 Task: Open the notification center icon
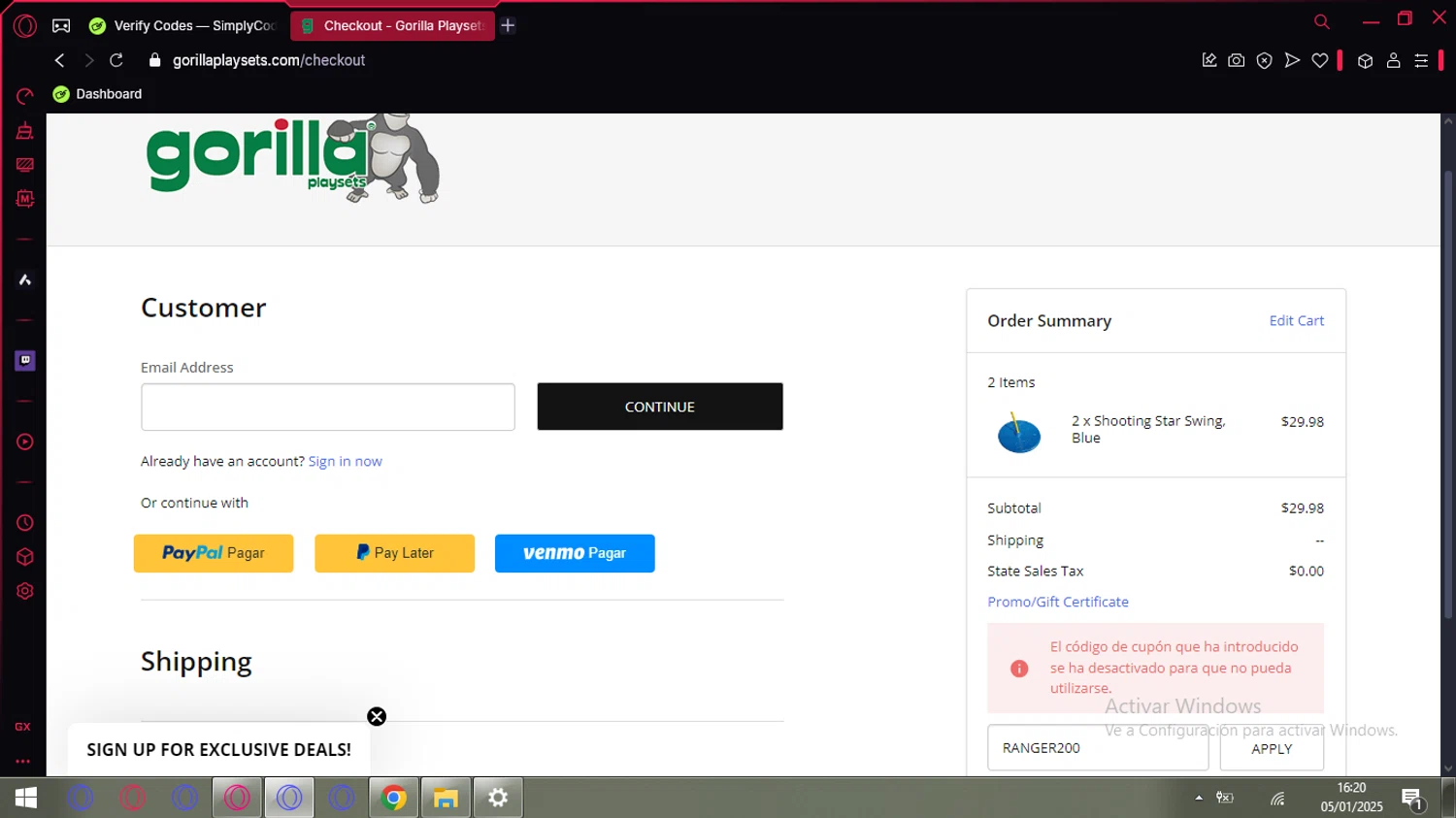pos(1412,799)
